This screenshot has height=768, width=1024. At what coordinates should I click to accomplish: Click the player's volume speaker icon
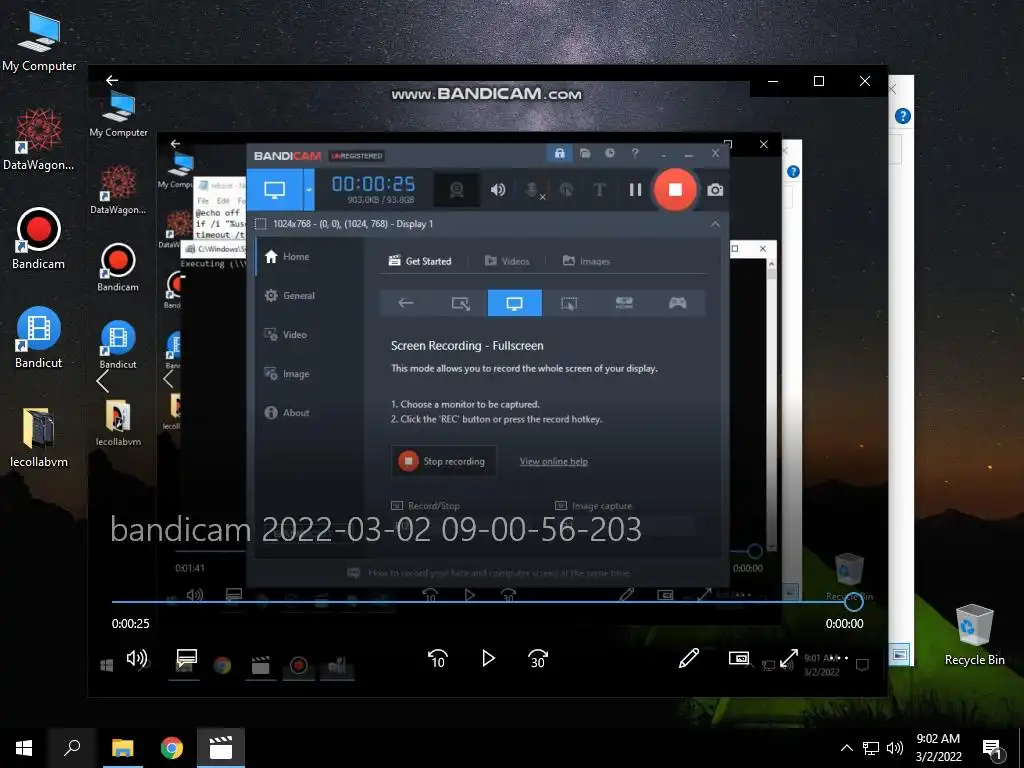click(136, 658)
